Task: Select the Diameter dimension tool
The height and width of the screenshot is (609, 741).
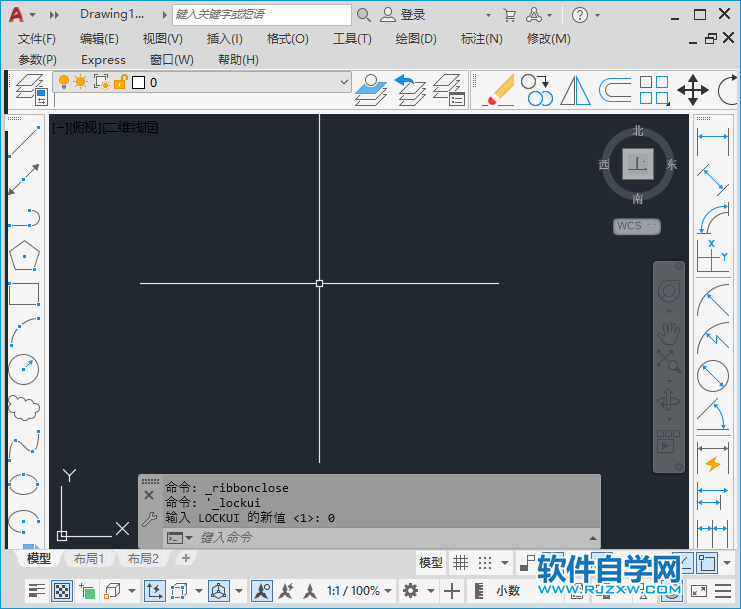Action: [x=713, y=376]
